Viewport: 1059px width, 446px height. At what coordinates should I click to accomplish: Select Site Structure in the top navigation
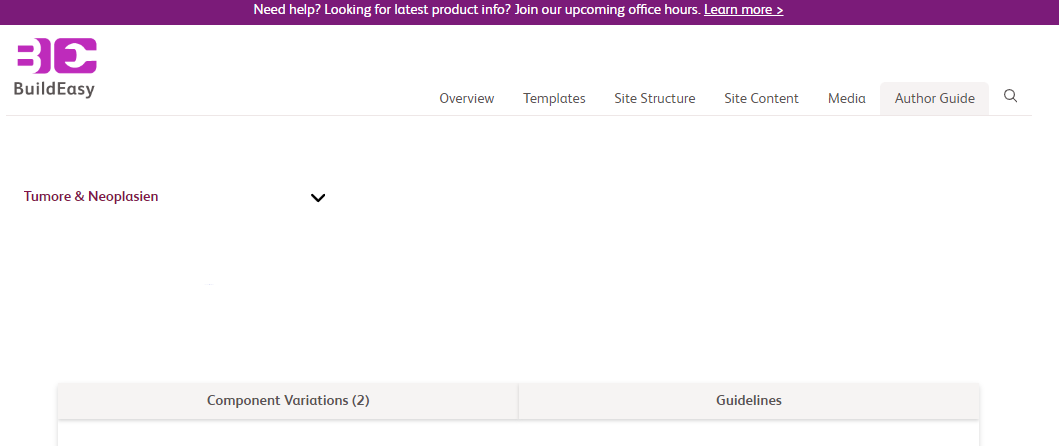click(654, 99)
